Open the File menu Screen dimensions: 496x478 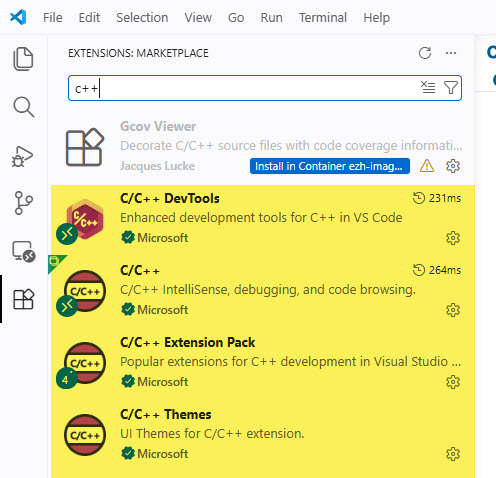(53, 17)
